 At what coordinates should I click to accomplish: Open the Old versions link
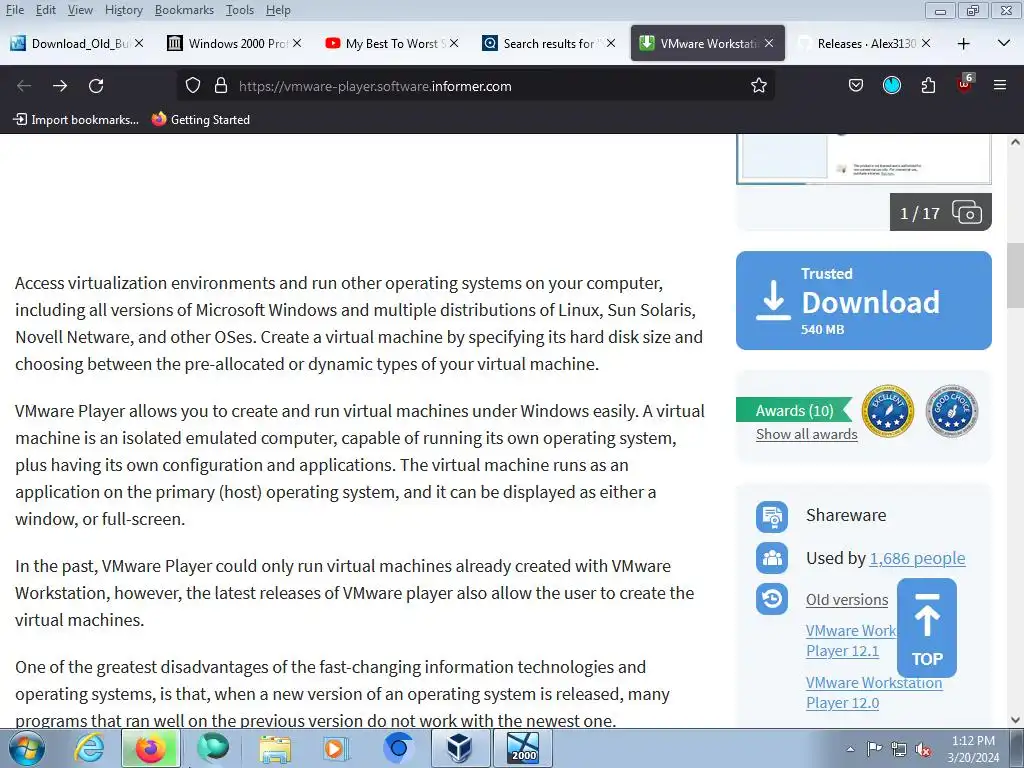pyautogui.click(x=847, y=600)
